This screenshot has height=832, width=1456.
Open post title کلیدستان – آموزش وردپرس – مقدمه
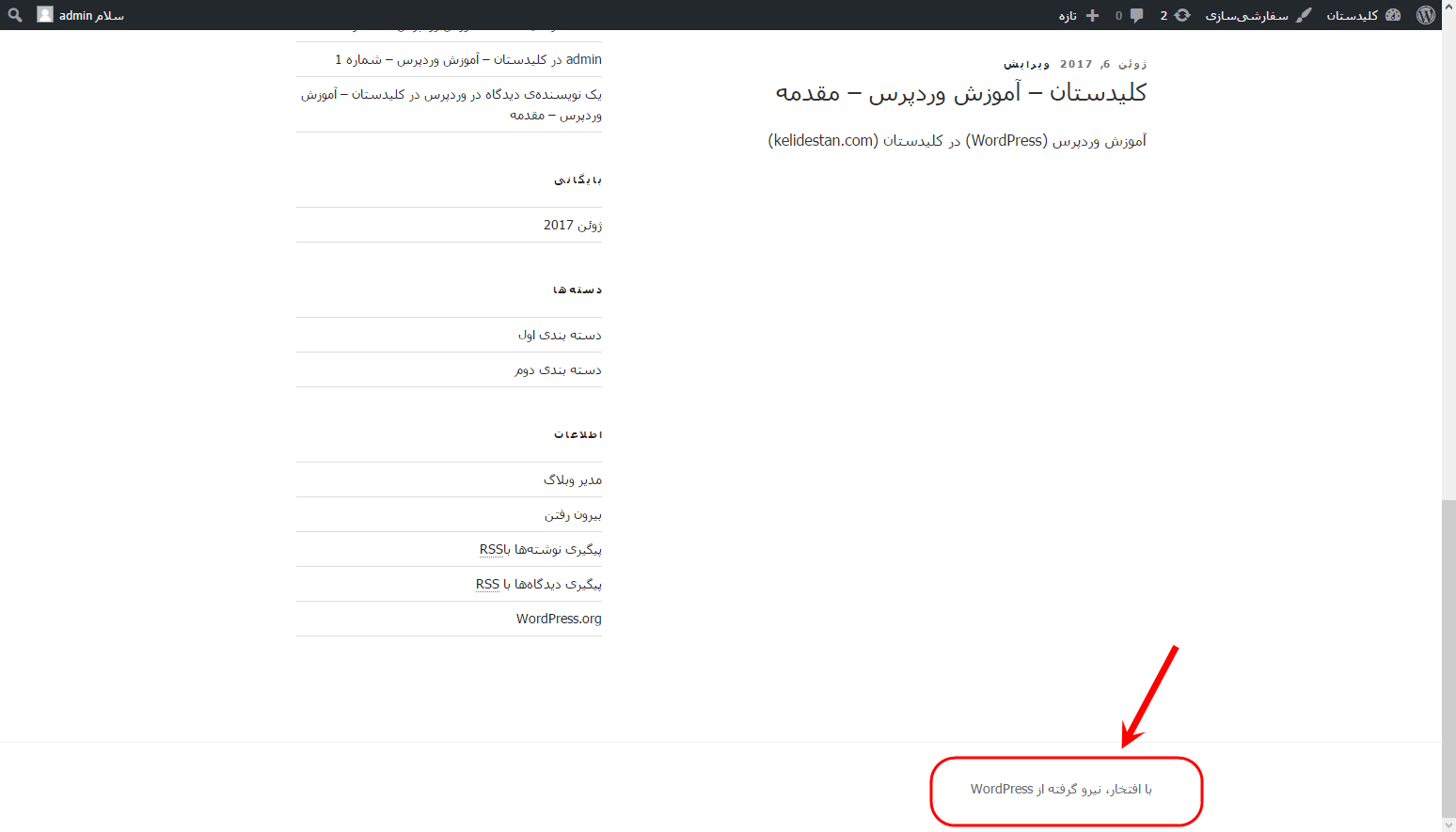pos(960,92)
